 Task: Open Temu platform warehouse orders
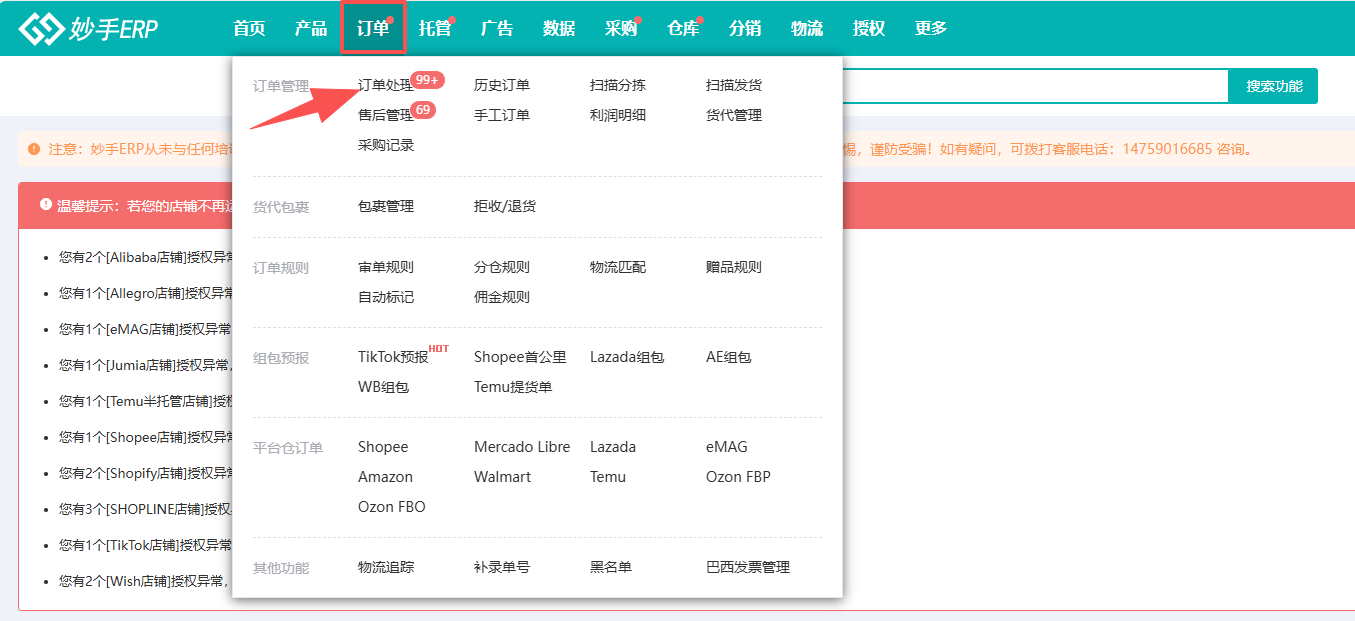pyautogui.click(x=608, y=478)
